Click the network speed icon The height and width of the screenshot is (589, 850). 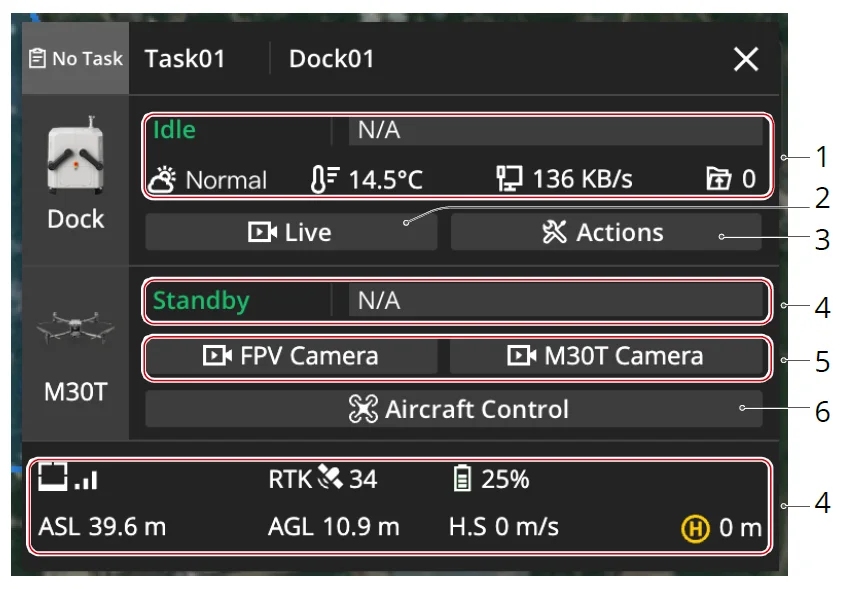coord(511,179)
